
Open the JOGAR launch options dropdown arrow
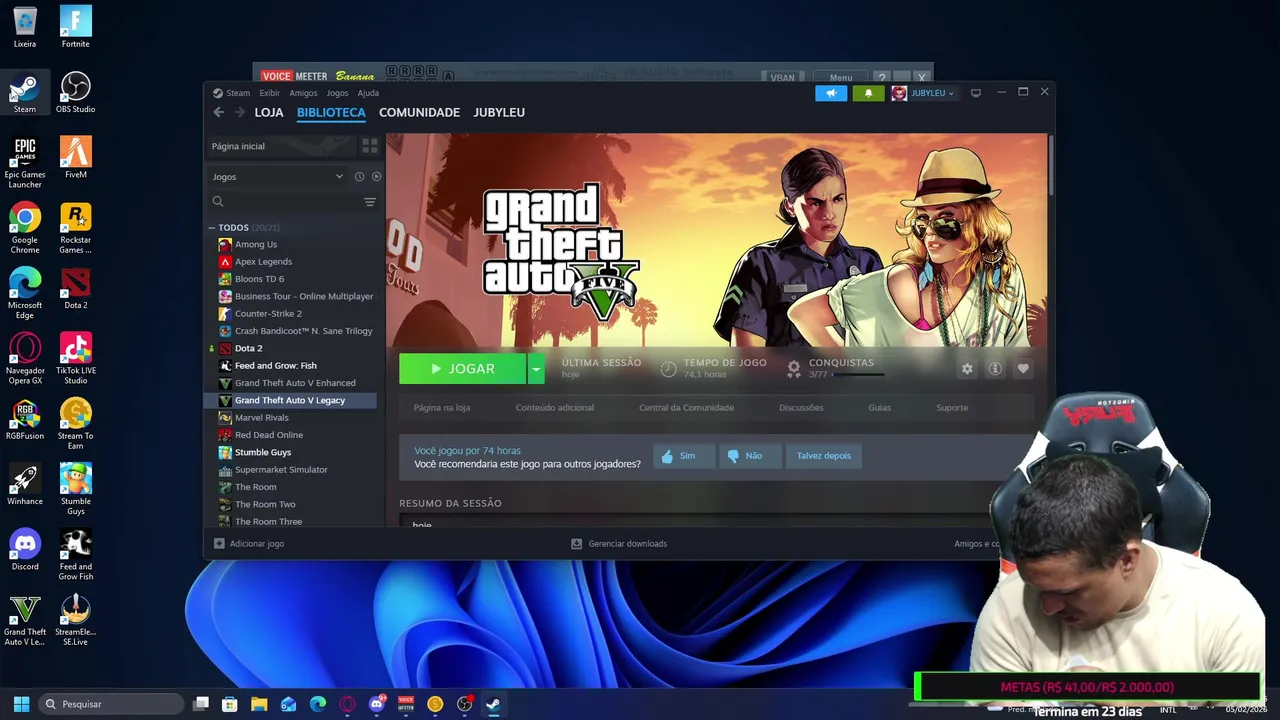click(x=536, y=369)
